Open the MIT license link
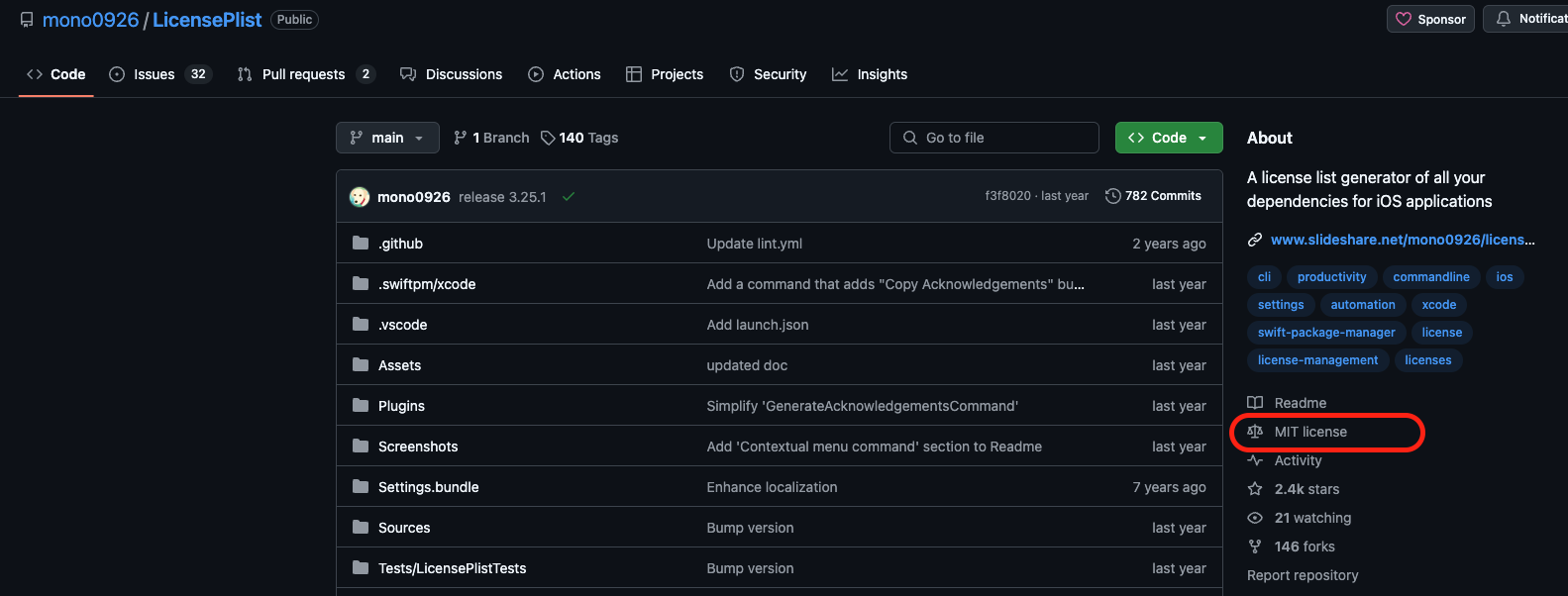The height and width of the screenshot is (596, 1568). tap(1297, 432)
